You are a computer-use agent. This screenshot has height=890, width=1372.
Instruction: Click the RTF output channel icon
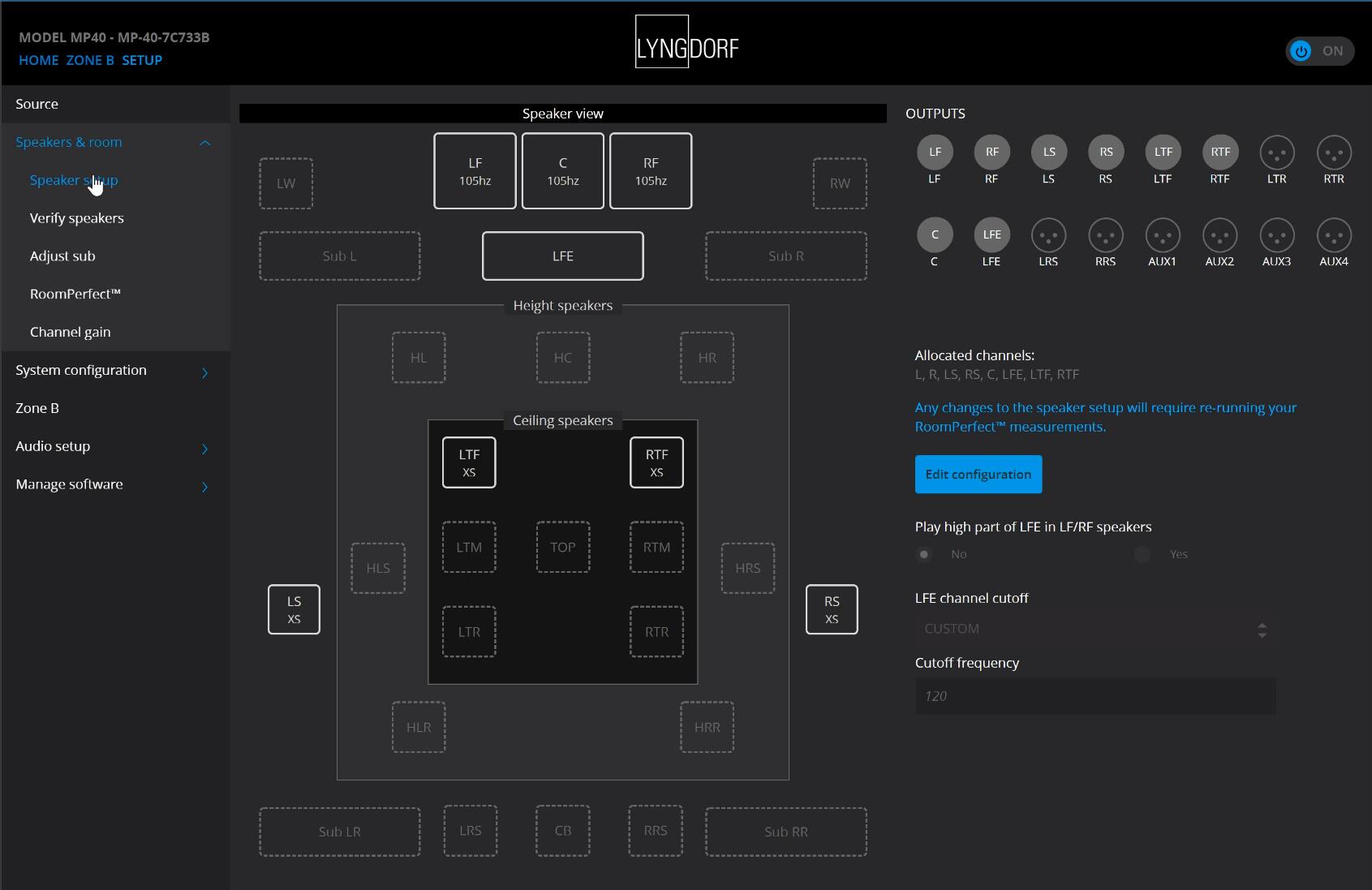(1219, 153)
